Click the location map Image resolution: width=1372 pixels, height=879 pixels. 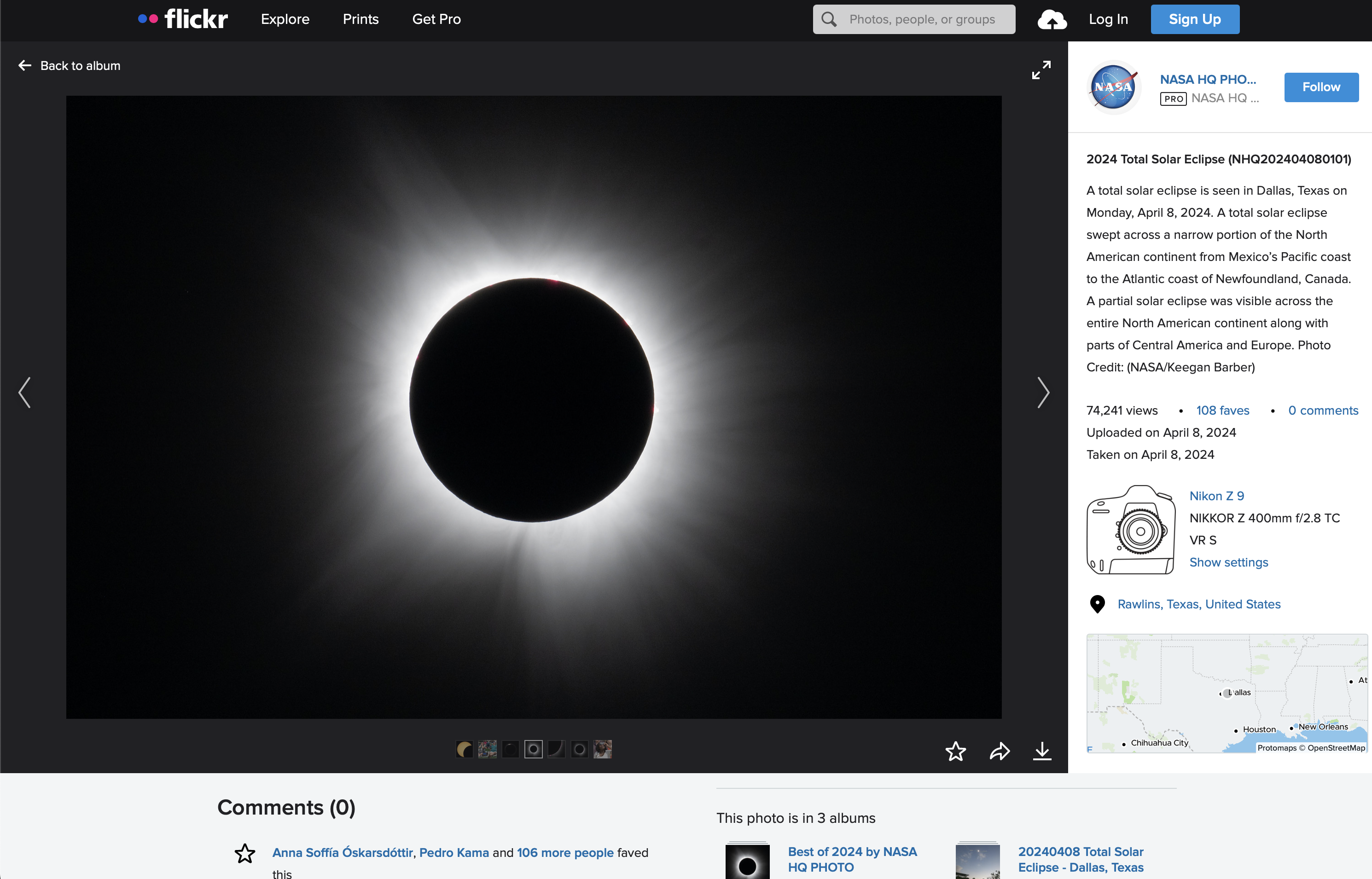click(1227, 694)
